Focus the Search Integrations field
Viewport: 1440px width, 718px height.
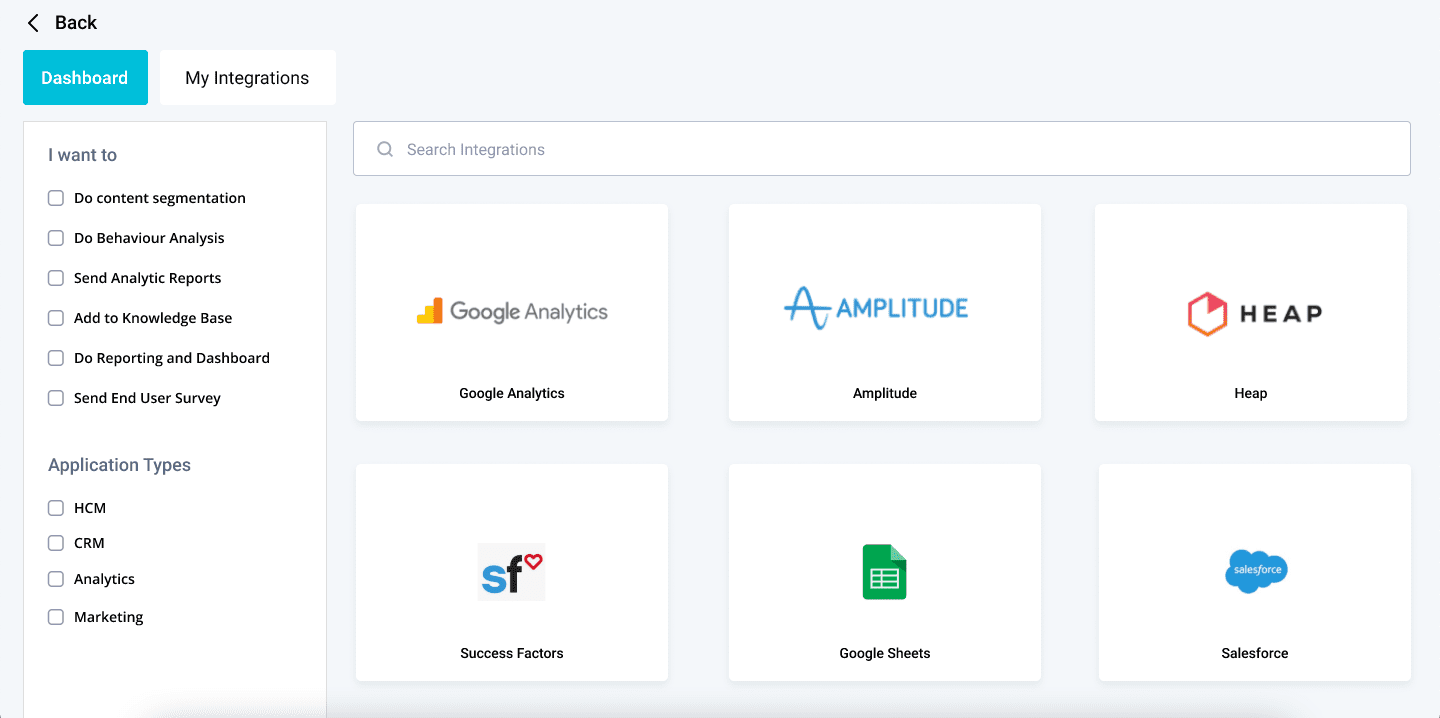(882, 149)
